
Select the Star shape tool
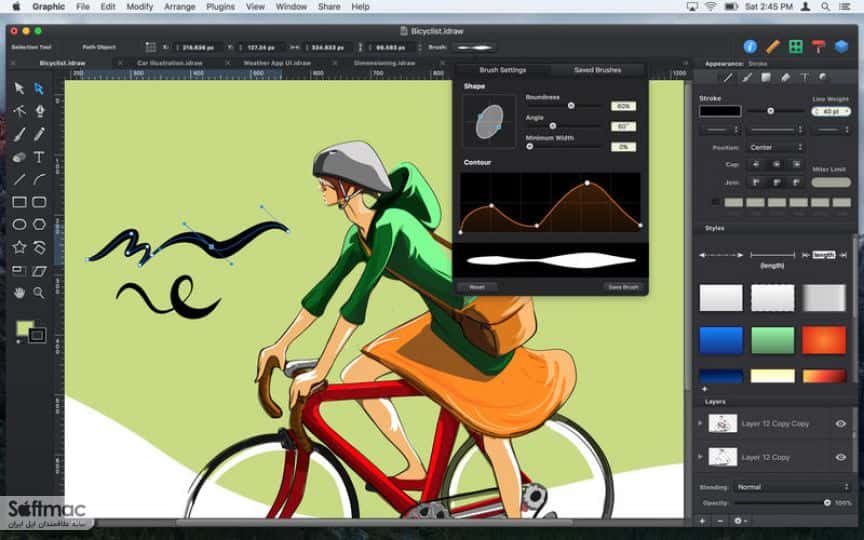19,247
